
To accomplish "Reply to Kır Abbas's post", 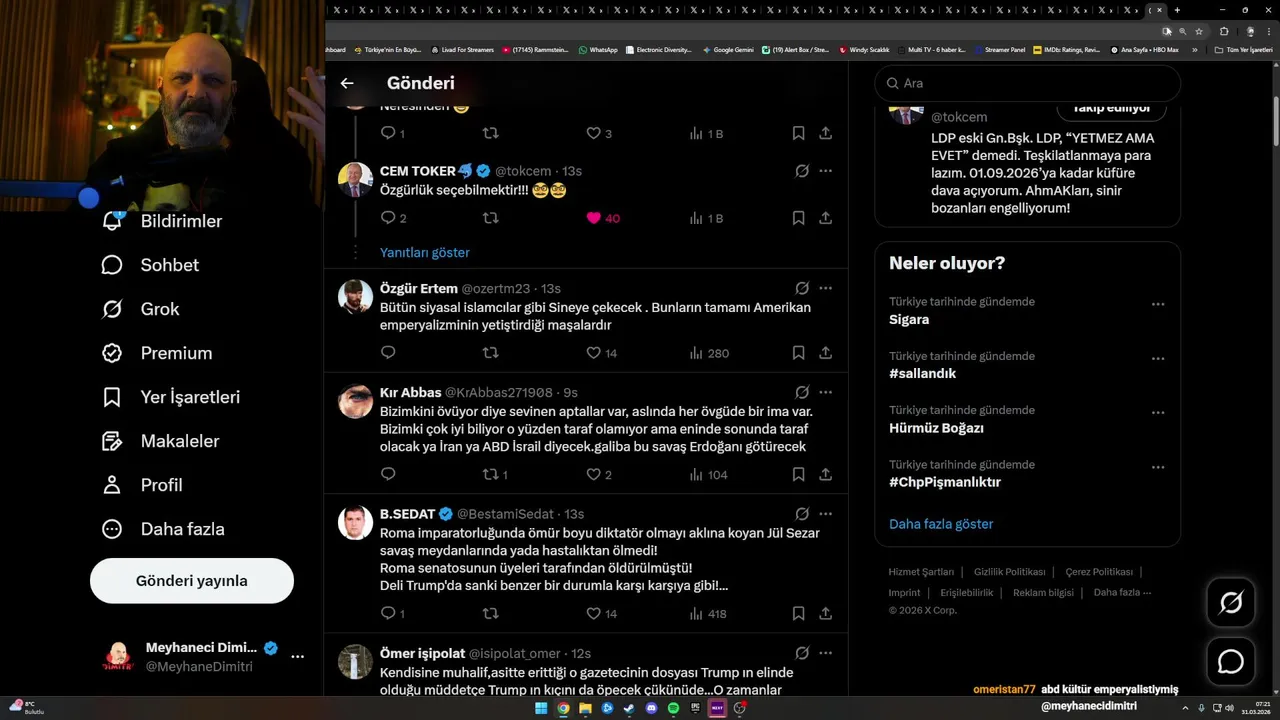I will 388,475.
